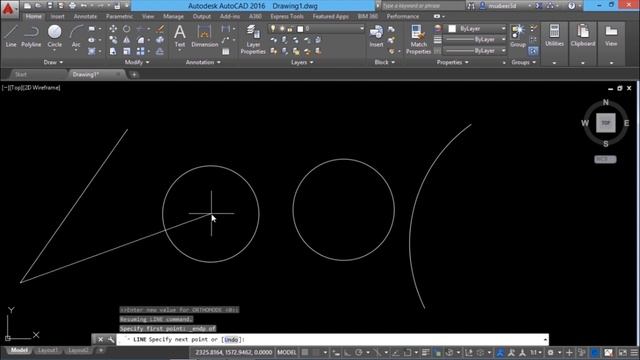Open the Annotate ribbon tab
This screenshot has width=640, height=360.
[x=85, y=16]
